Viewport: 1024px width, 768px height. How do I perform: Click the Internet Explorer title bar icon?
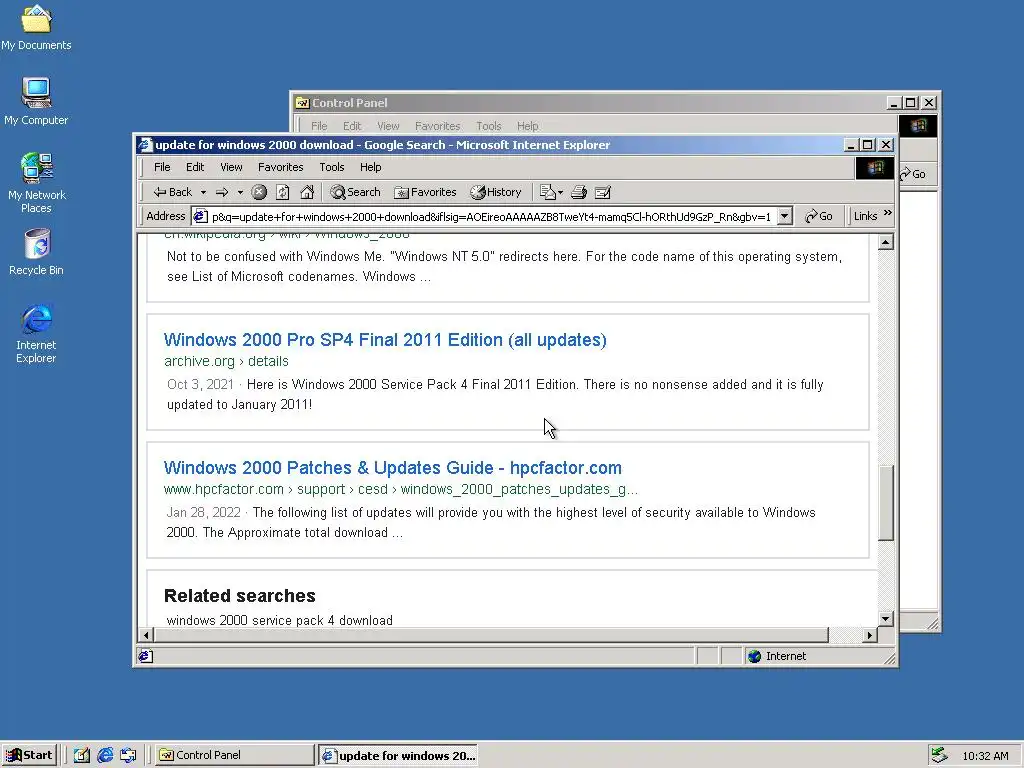coord(146,144)
